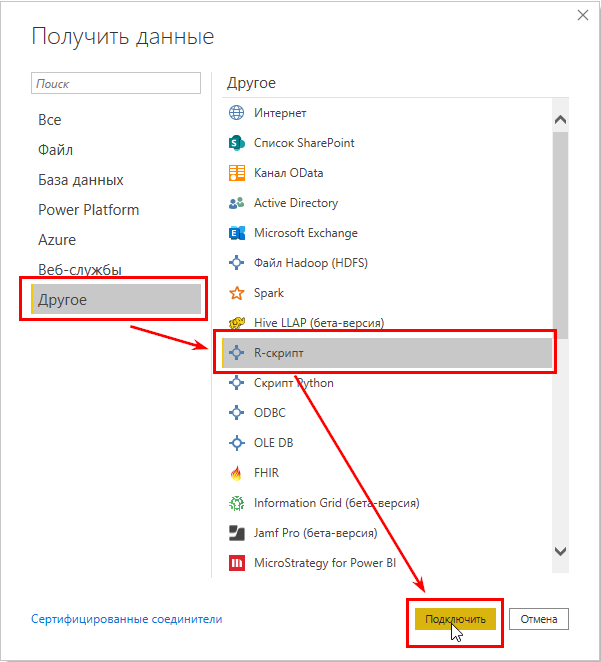Select Microsoft Exchange text label
Image resolution: width=601 pixels, height=662 pixels.
point(306,233)
